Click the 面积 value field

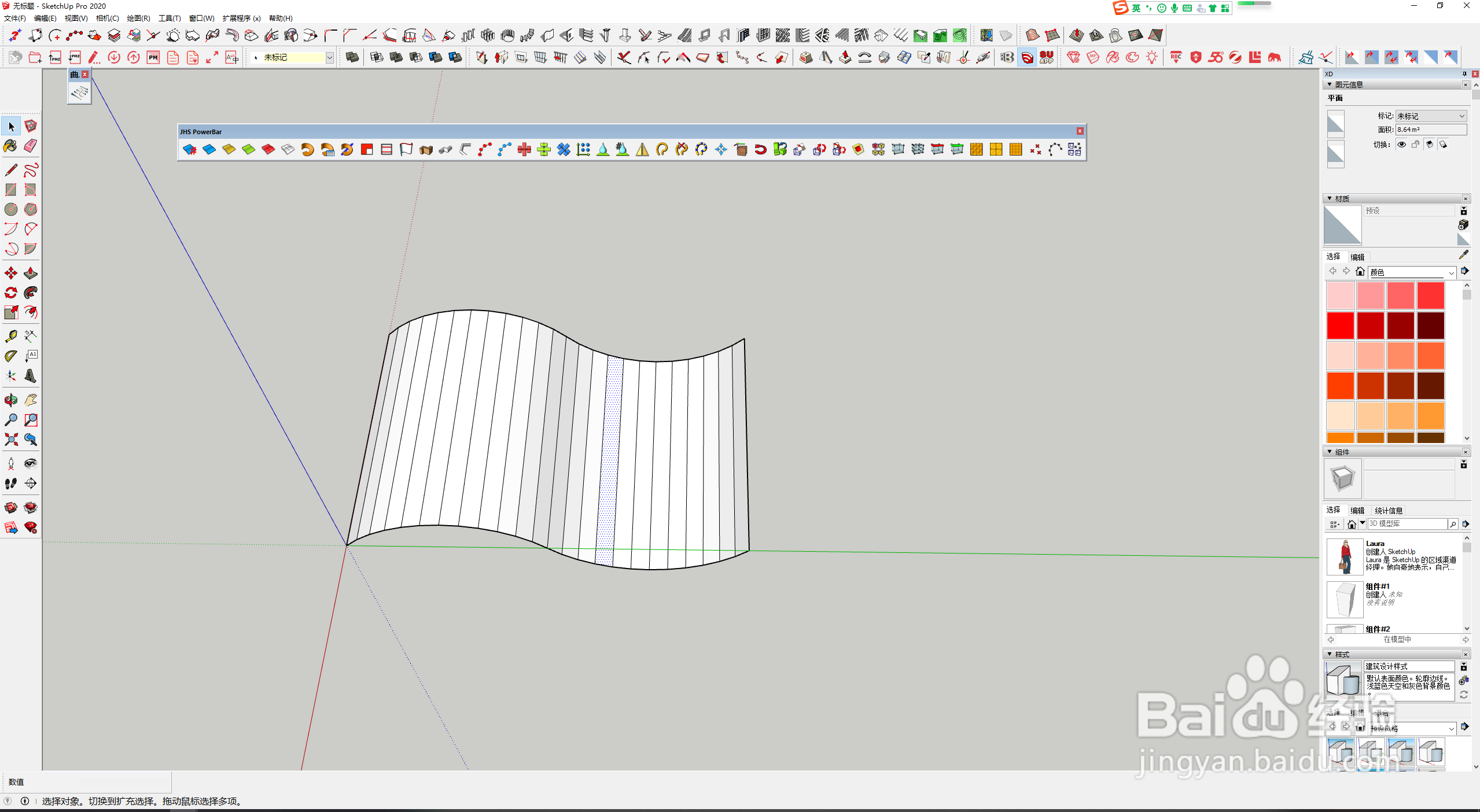tap(1431, 130)
